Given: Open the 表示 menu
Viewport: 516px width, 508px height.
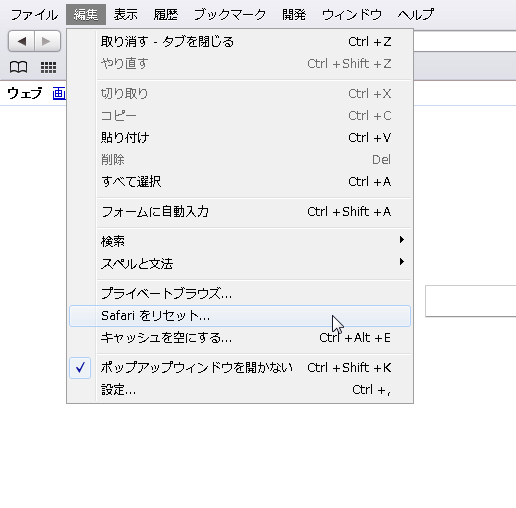Looking at the screenshot, I should click(x=126, y=15).
